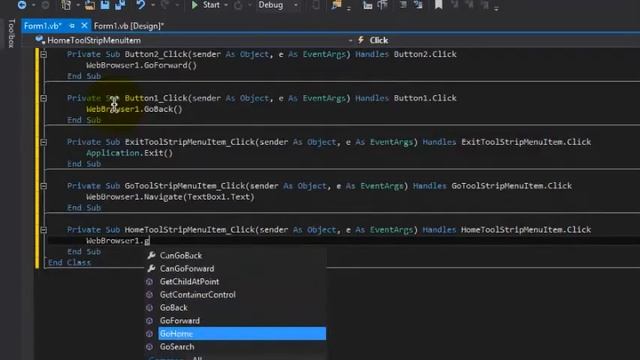Click the Application.Exit() code line
Screen dimensions: 640x360
129,153
